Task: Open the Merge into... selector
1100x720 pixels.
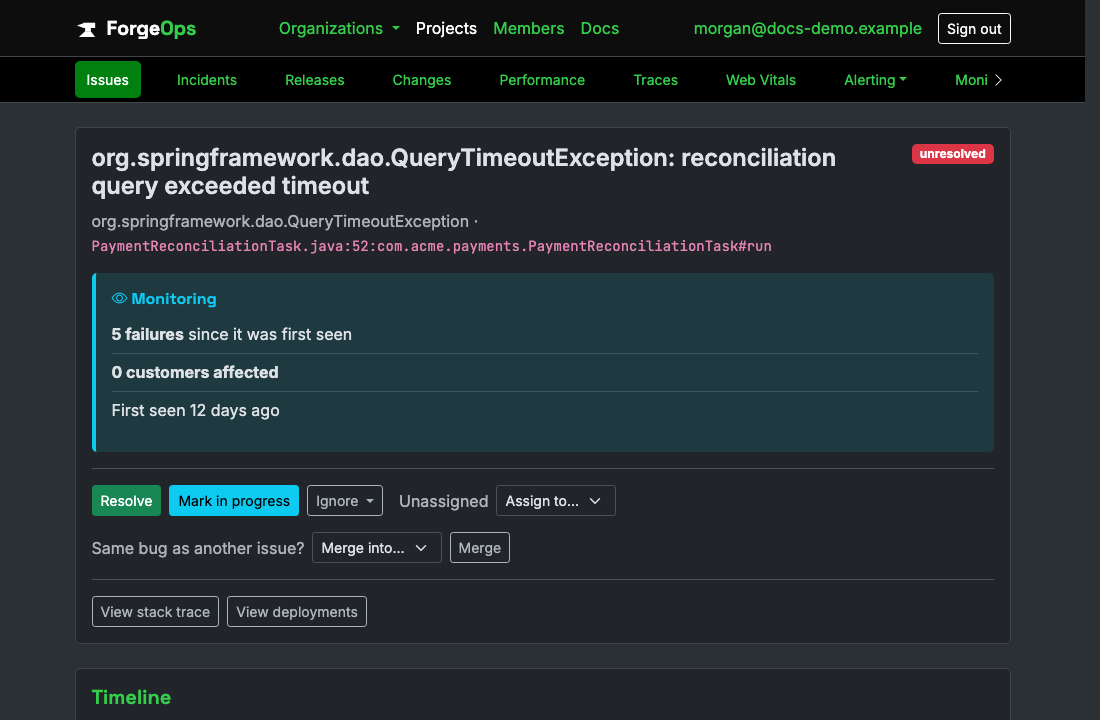Action: 377,548
